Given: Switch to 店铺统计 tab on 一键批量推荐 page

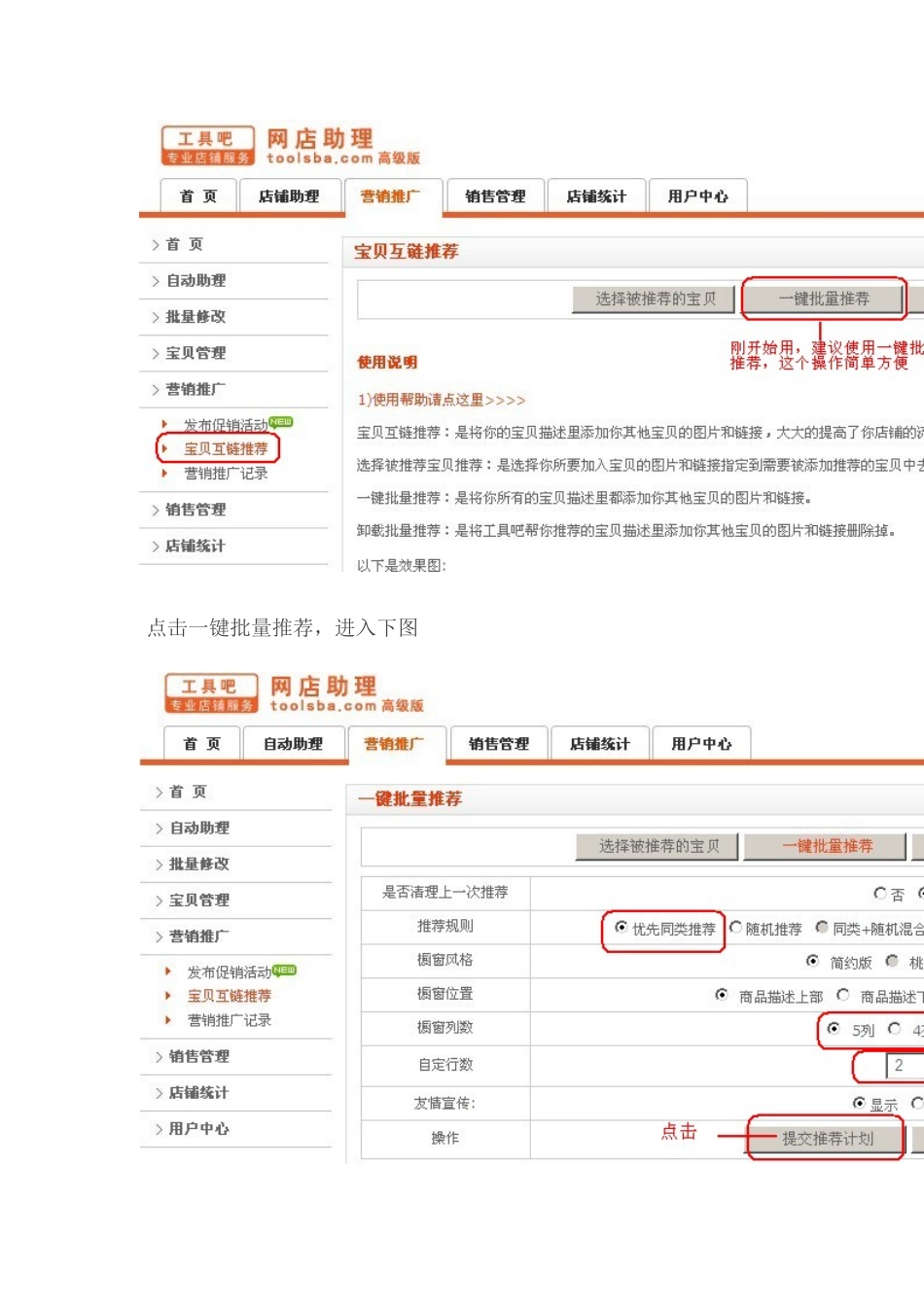Looking at the screenshot, I should pos(600,744).
